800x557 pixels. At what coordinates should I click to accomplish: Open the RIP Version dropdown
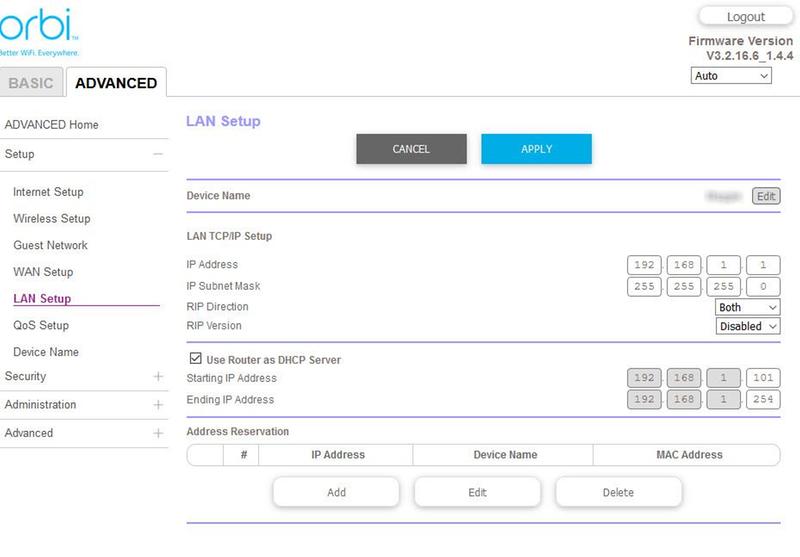coord(747,326)
